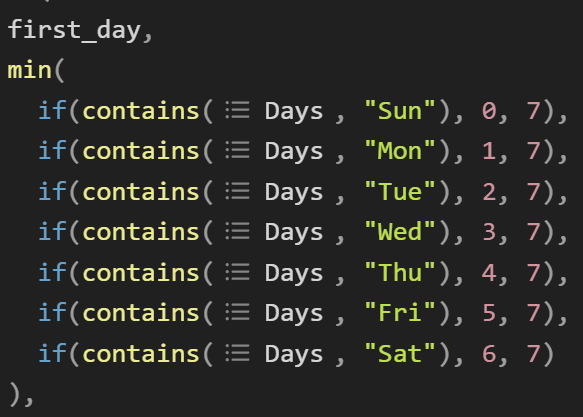Click the Days property icon on Sun line
The image size is (583, 417).
(x=238, y=111)
